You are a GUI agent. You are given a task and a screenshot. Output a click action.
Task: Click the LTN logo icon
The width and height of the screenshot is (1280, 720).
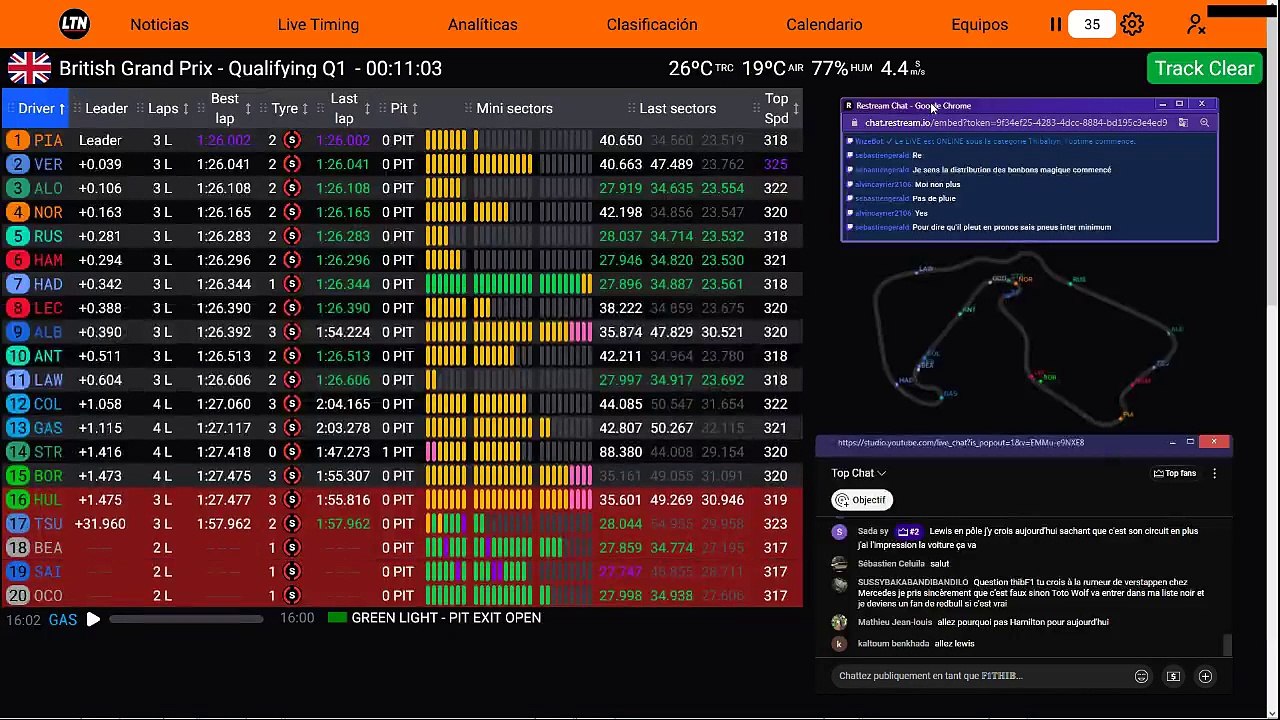coord(74,24)
